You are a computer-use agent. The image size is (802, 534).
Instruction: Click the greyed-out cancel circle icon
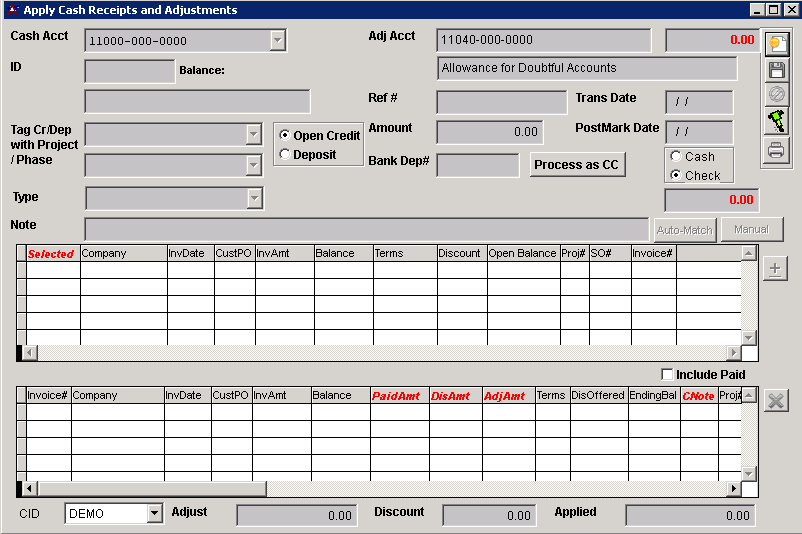point(777,96)
